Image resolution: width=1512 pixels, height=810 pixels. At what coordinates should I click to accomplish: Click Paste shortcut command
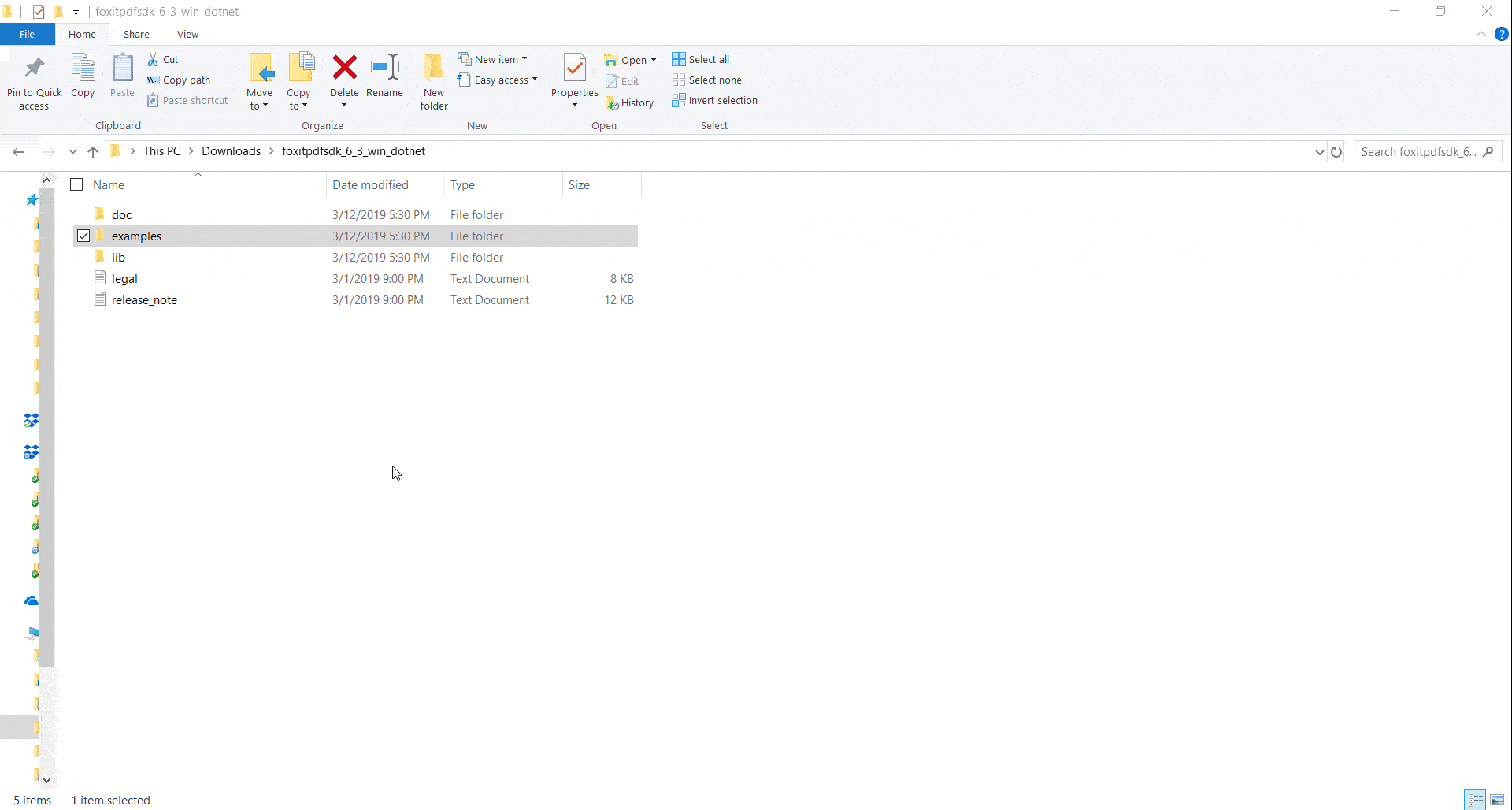tap(187, 100)
